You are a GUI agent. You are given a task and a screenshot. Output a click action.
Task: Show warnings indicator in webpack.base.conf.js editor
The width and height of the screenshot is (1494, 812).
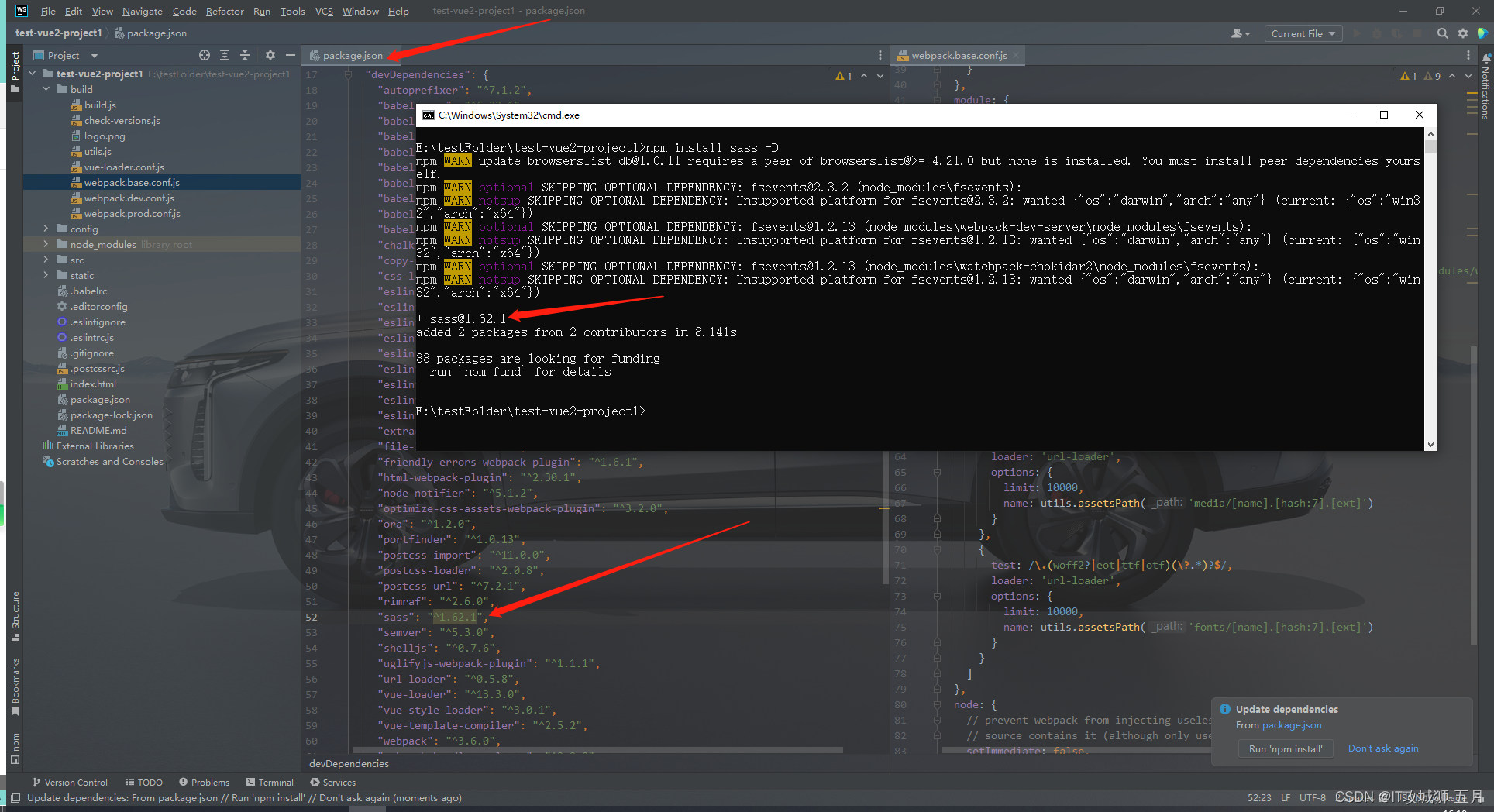pos(1420,76)
